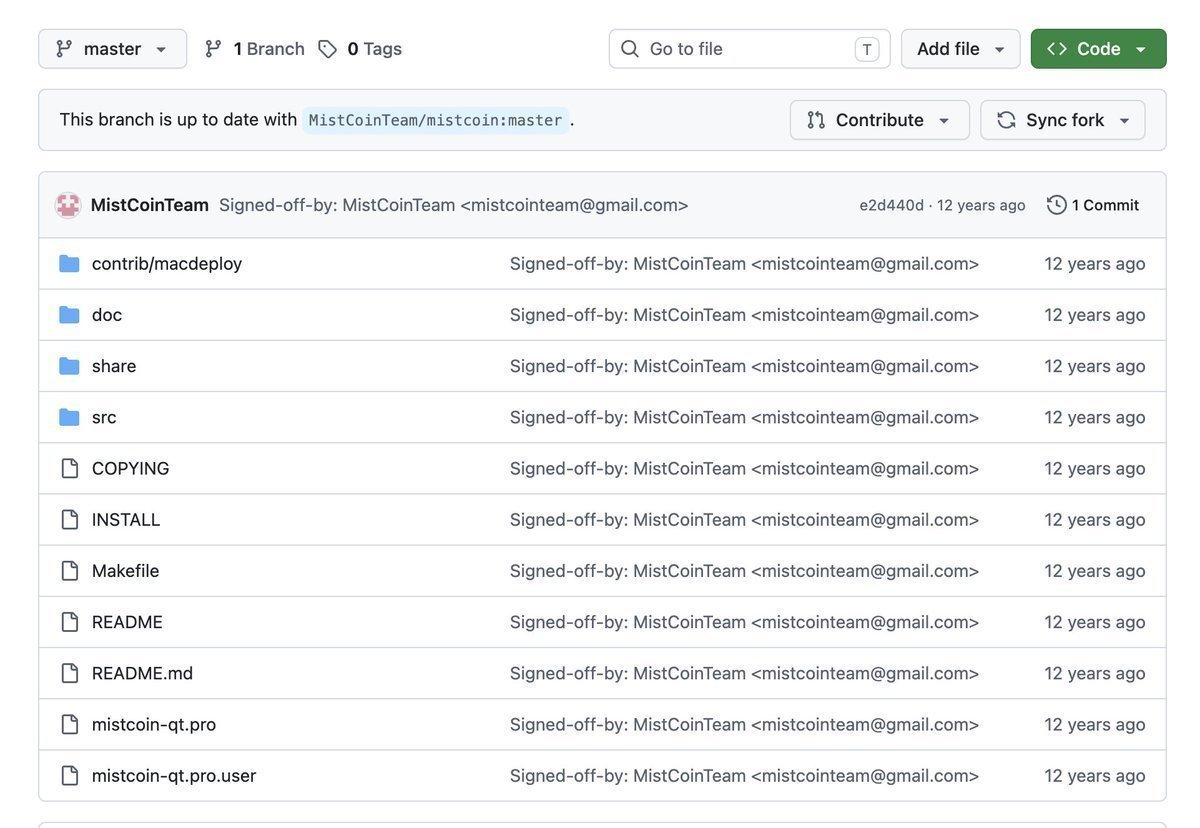This screenshot has height=828, width=1200.
Task: Click the tag icon next to 0 Tags
Action: coord(327,49)
